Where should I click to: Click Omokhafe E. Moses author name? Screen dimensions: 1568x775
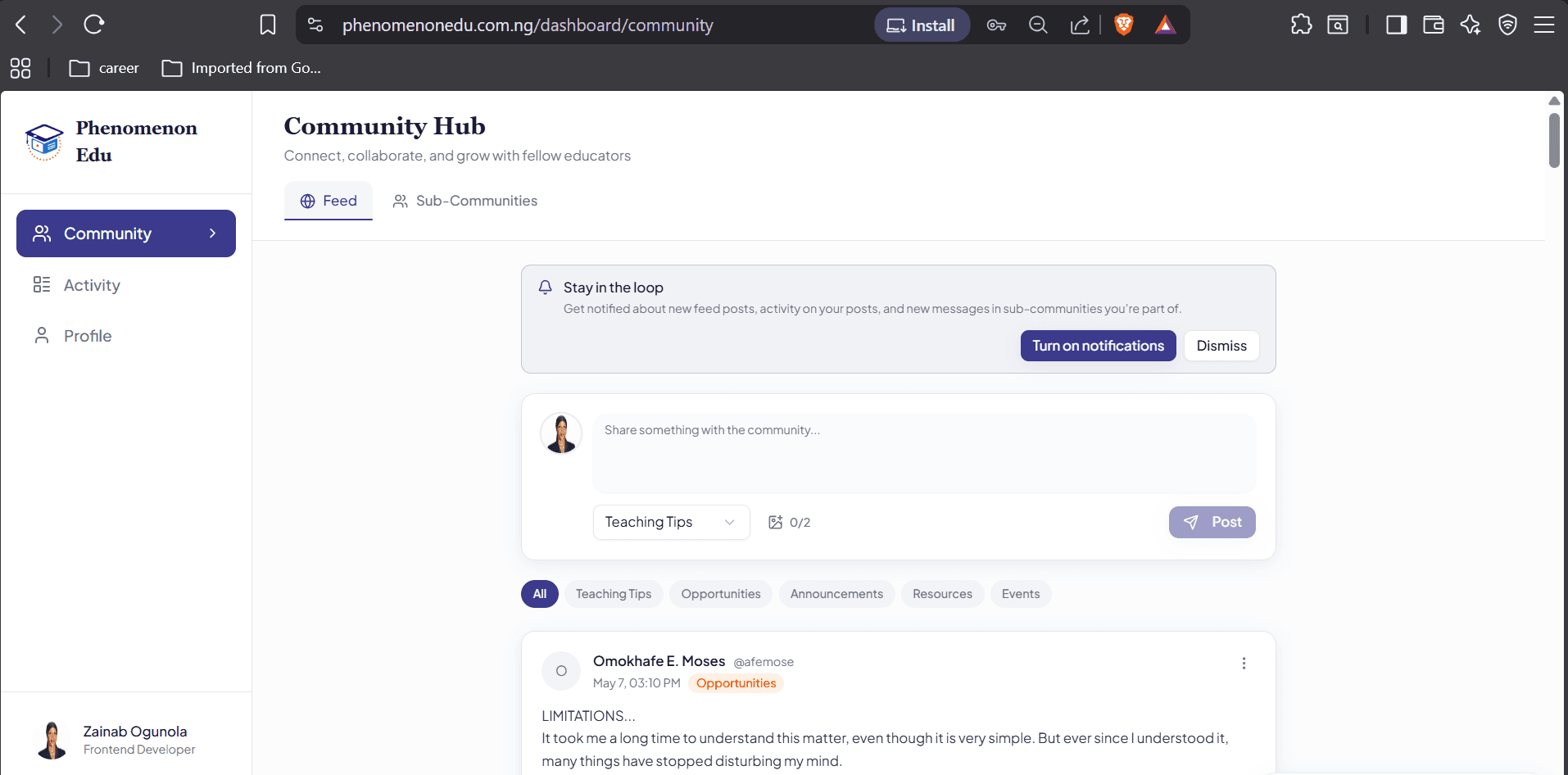(x=659, y=661)
